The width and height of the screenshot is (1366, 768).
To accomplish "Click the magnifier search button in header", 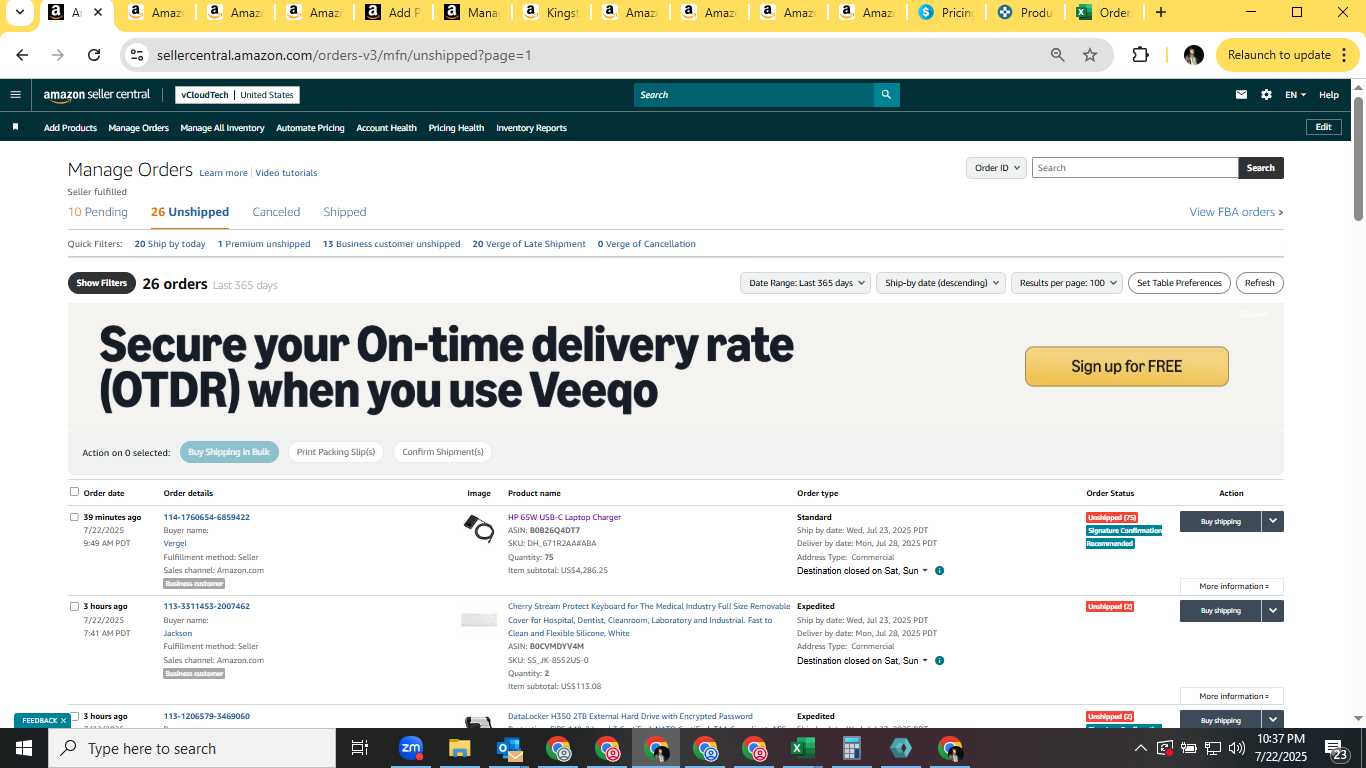I will [x=886, y=95].
